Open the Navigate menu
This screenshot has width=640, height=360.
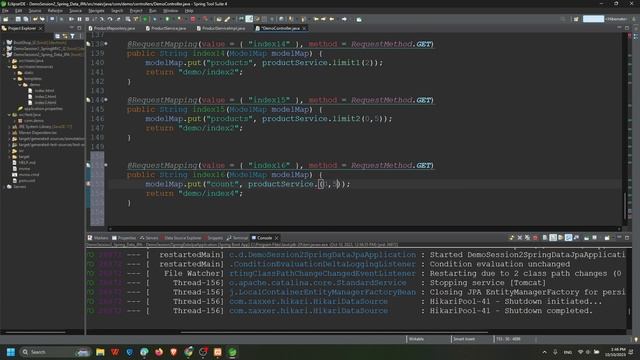pos(96,11)
